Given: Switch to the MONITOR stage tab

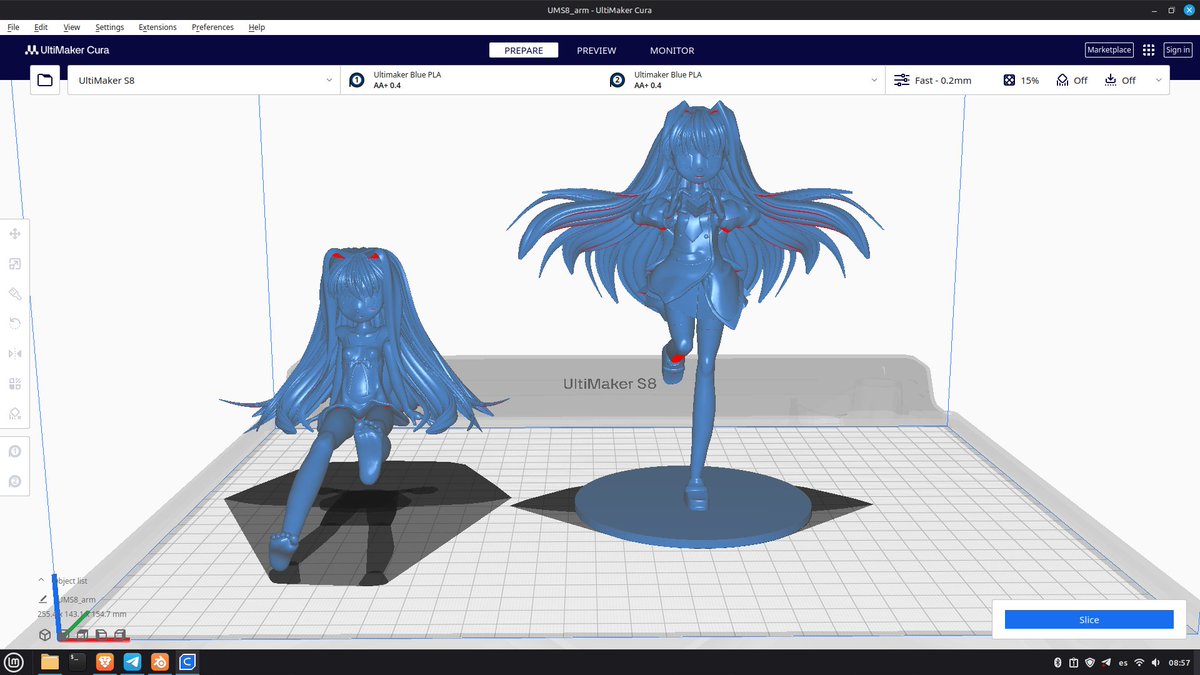Looking at the screenshot, I should pos(672,50).
